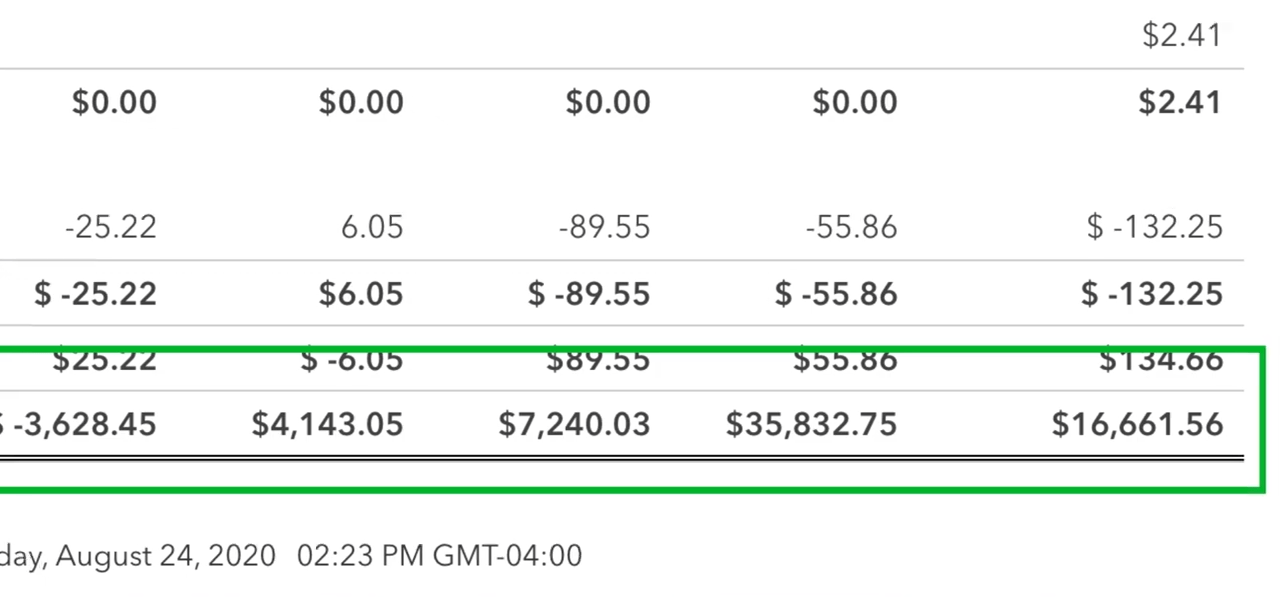The width and height of the screenshot is (1280, 597).
Task: Click the bold $6.05 subtotal
Action: (x=361, y=294)
